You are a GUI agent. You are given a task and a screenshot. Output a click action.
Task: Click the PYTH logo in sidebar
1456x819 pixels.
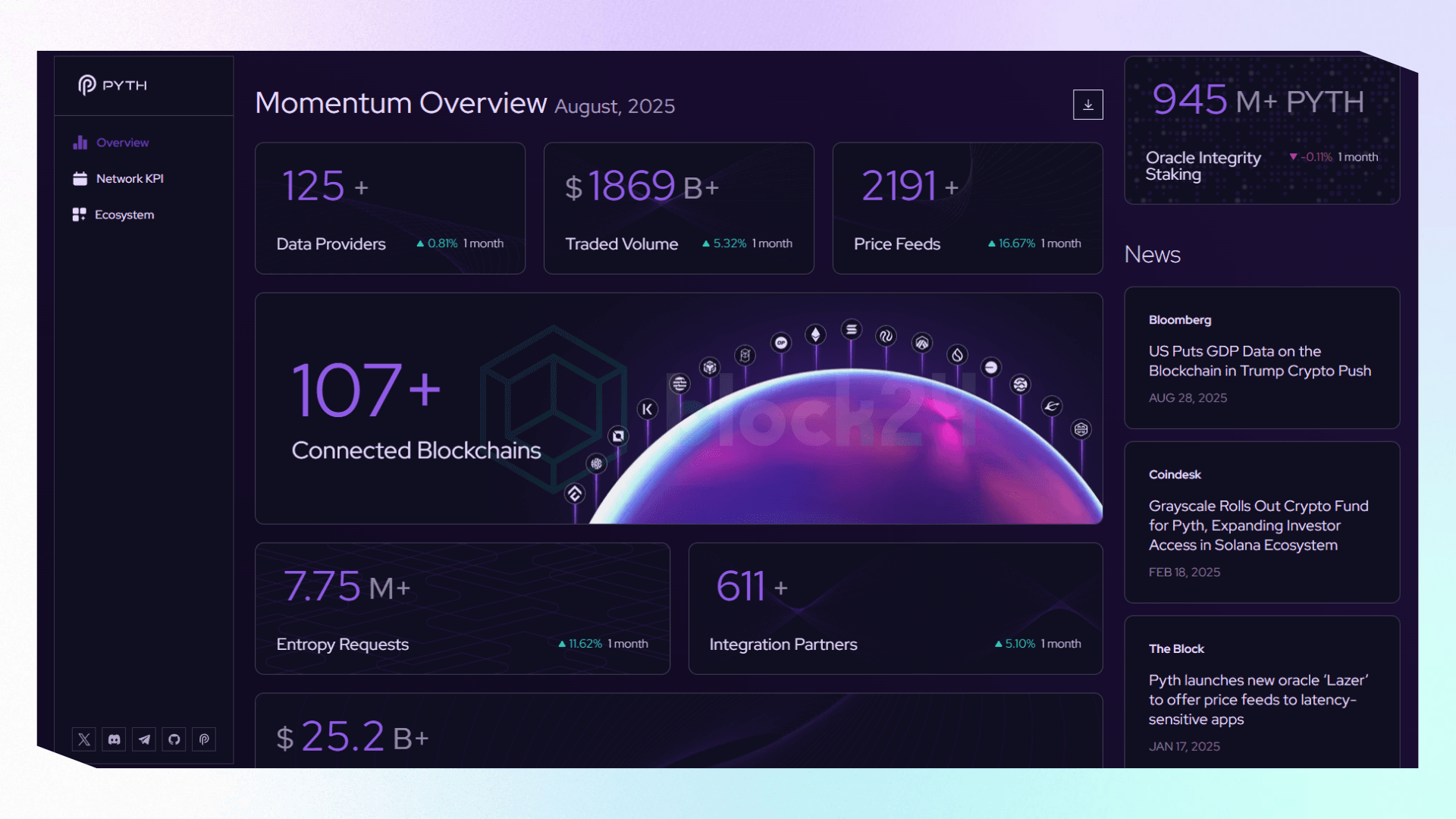point(113,85)
